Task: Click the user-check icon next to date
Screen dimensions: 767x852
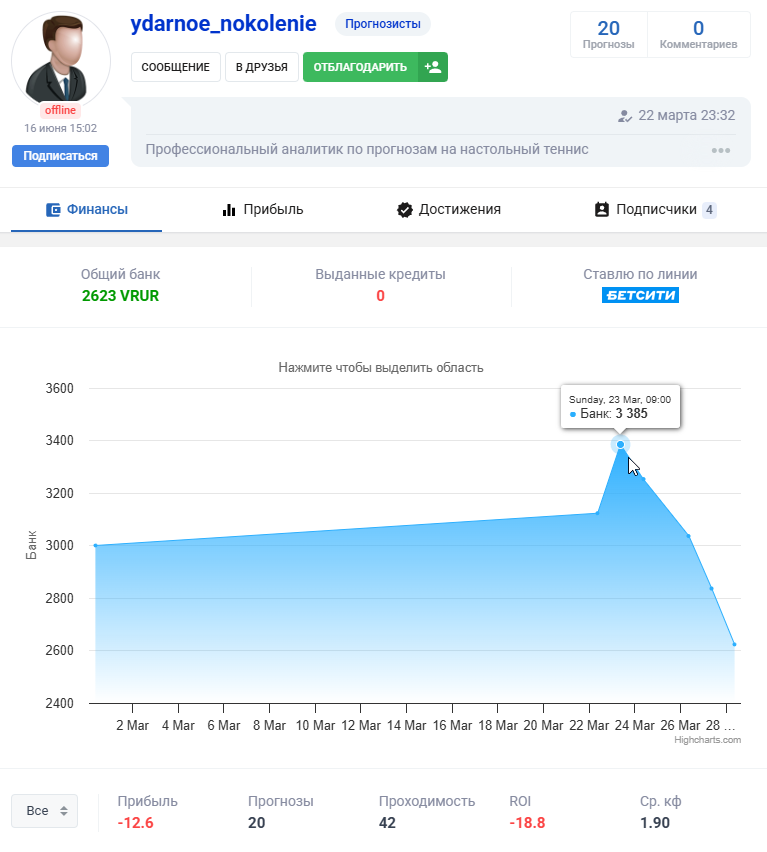Action: click(625, 116)
